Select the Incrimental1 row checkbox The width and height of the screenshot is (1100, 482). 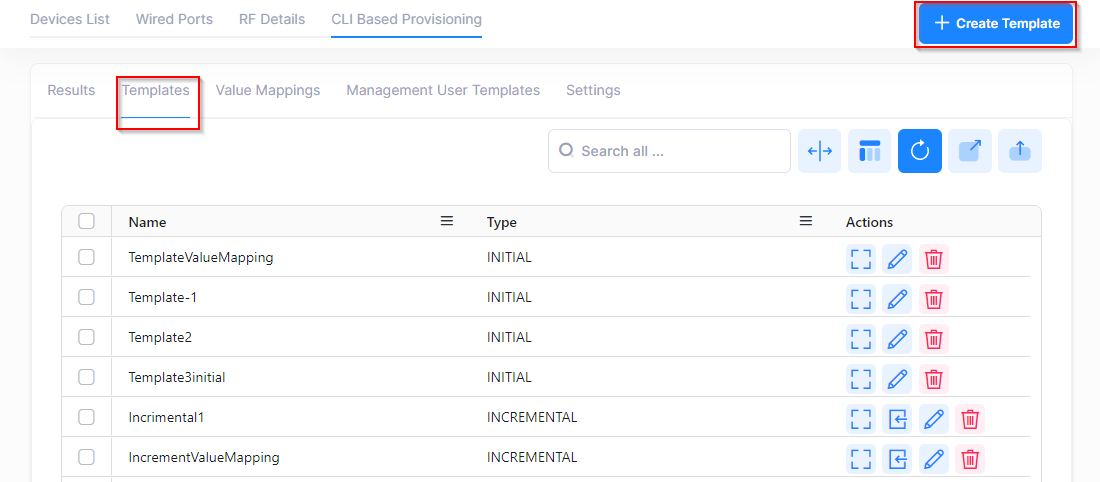tap(86, 417)
